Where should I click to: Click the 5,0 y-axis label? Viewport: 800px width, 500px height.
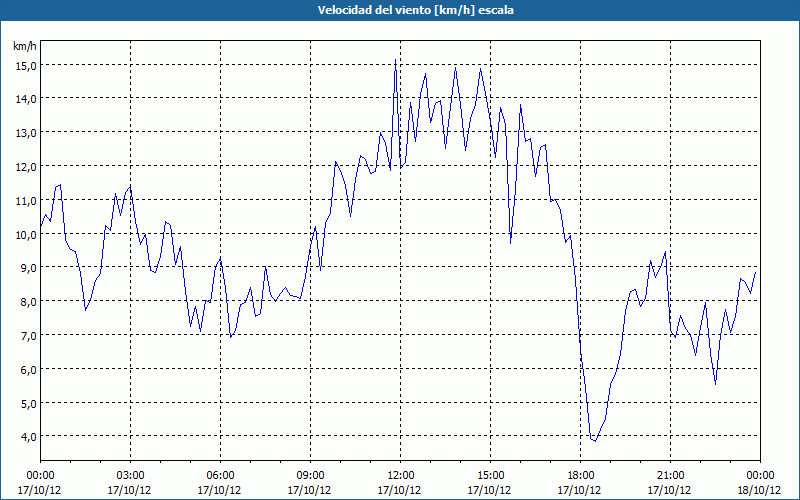[27, 404]
